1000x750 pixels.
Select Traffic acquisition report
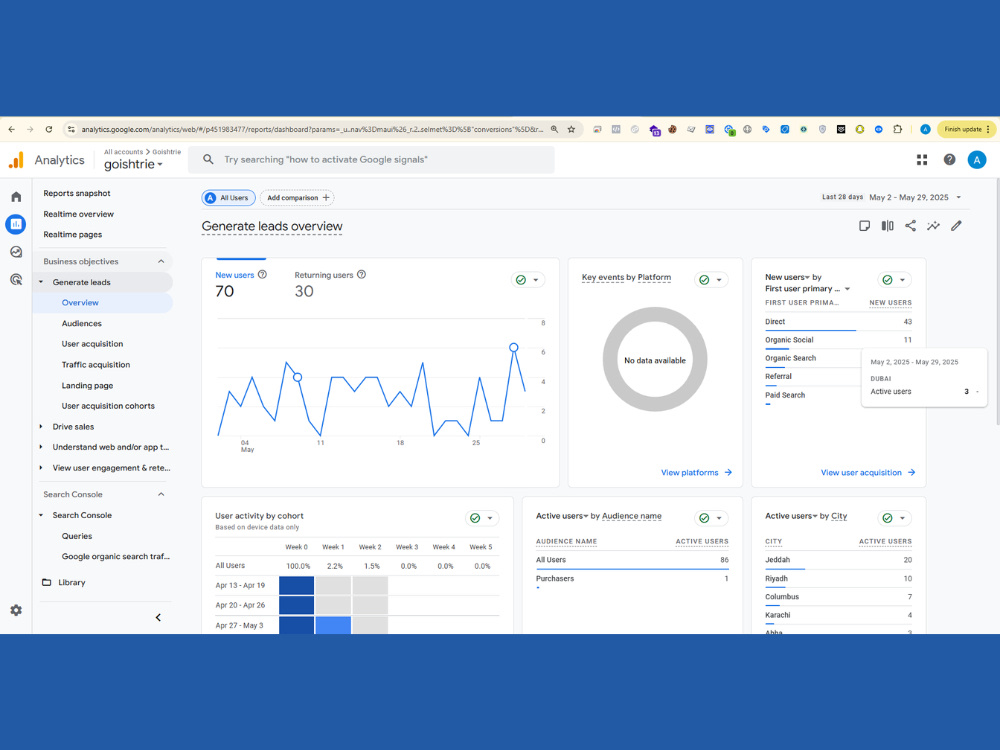point(96,365)
